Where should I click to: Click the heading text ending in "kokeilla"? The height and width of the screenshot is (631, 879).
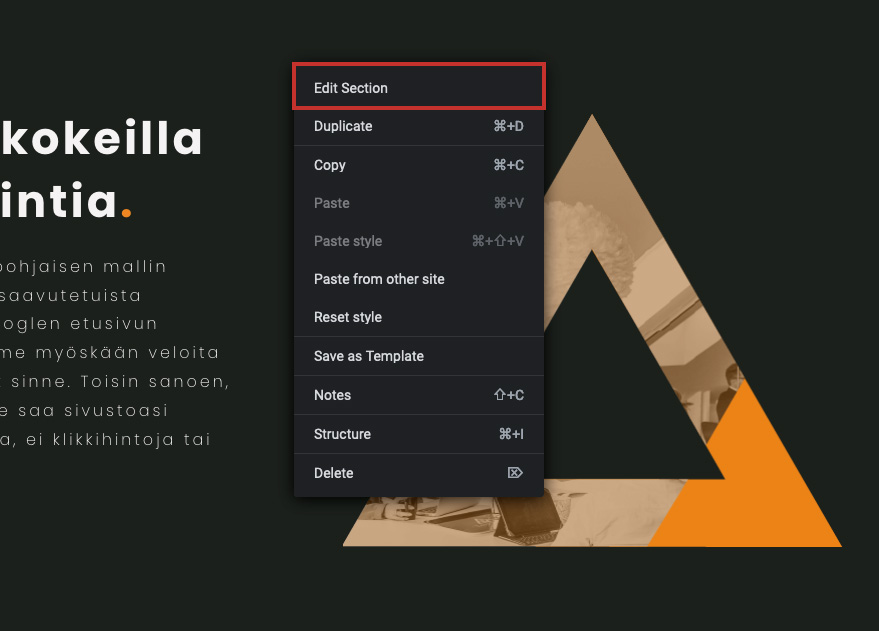(101, 138)
